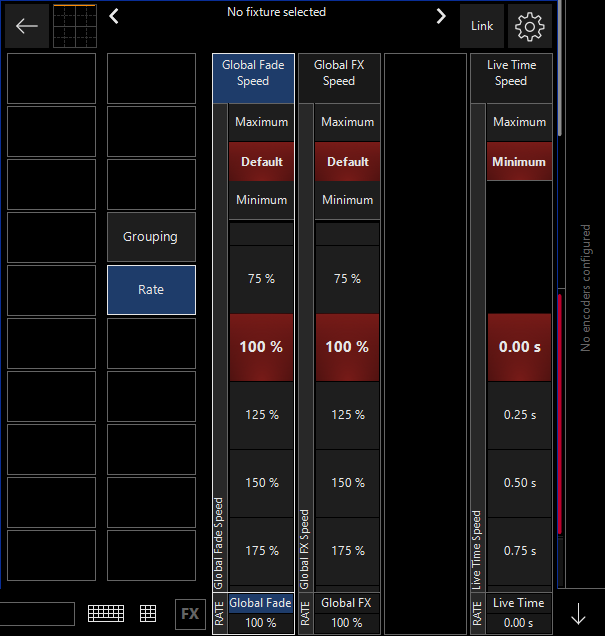Toggle the FX button
The image size is (605, 636).
point(190,614)
